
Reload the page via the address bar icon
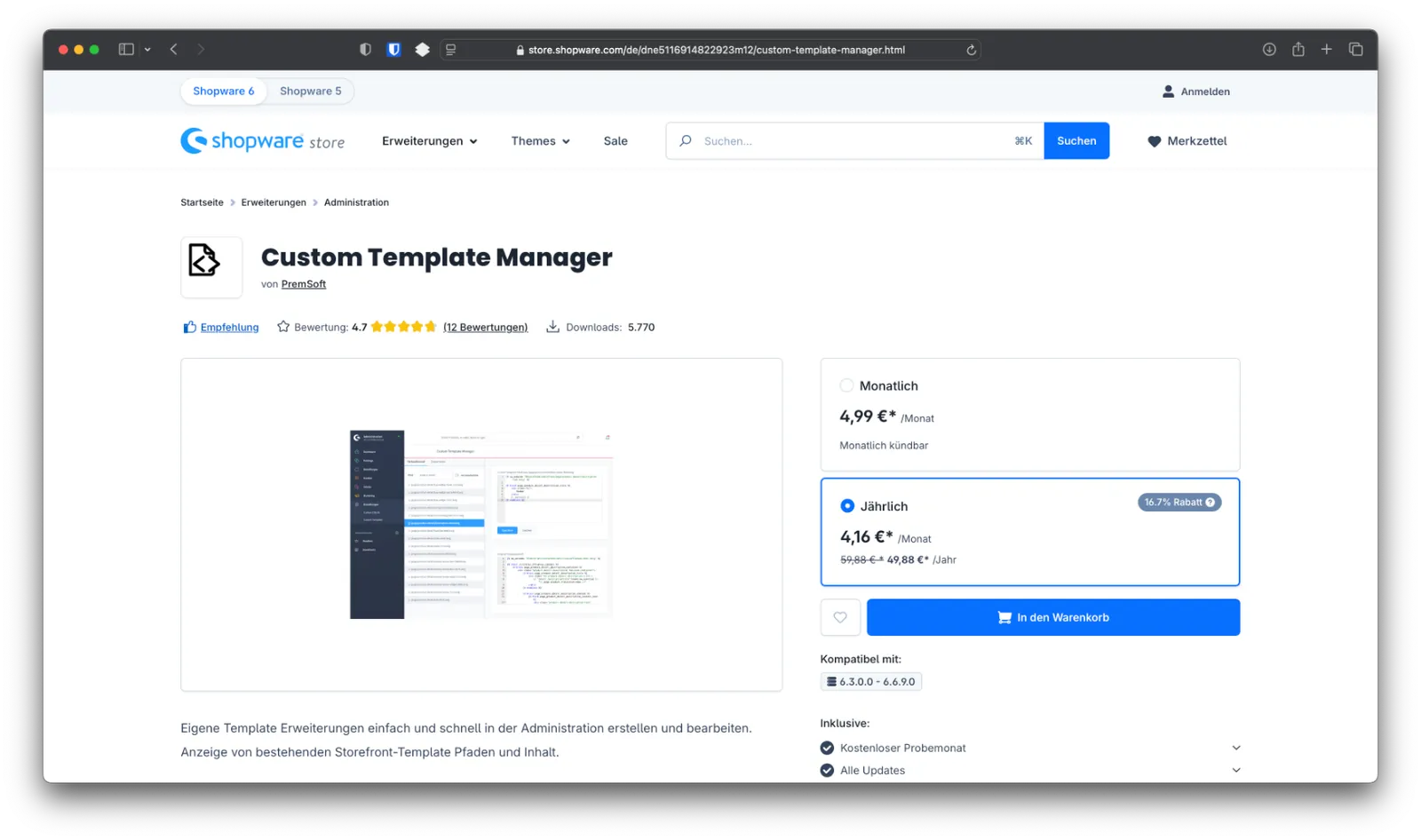[x=971, y=50]
